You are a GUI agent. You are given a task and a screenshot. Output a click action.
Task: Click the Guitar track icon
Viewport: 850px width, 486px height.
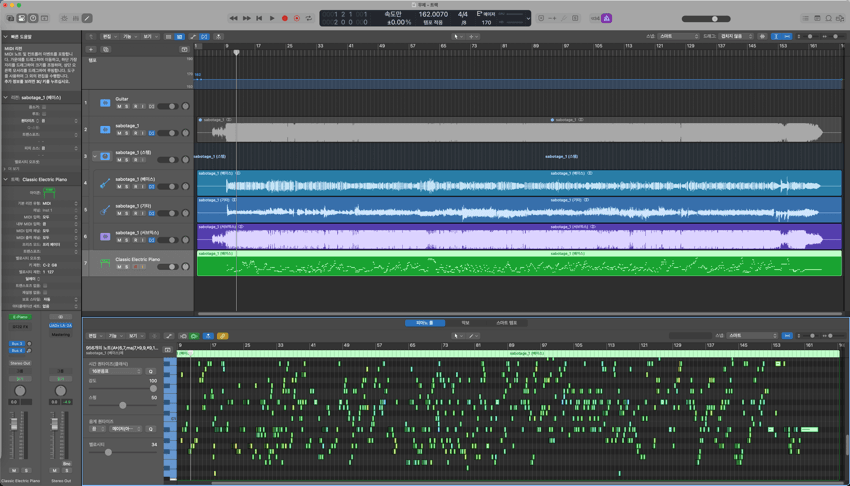pos(104,103)
